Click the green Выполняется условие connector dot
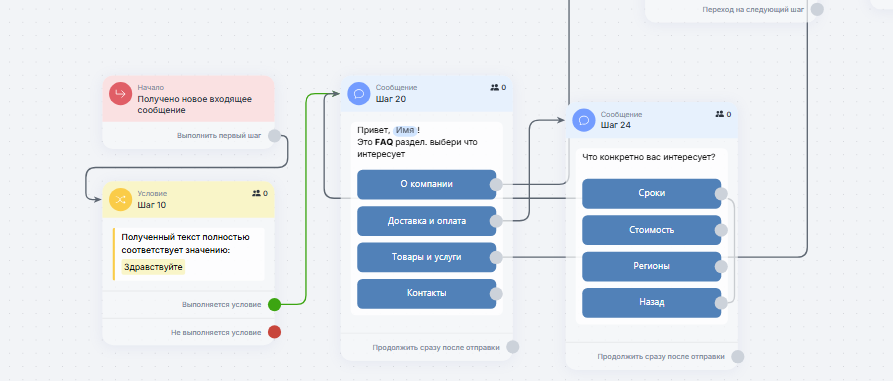This screenshot has height=381, width=893. [275, 305]
